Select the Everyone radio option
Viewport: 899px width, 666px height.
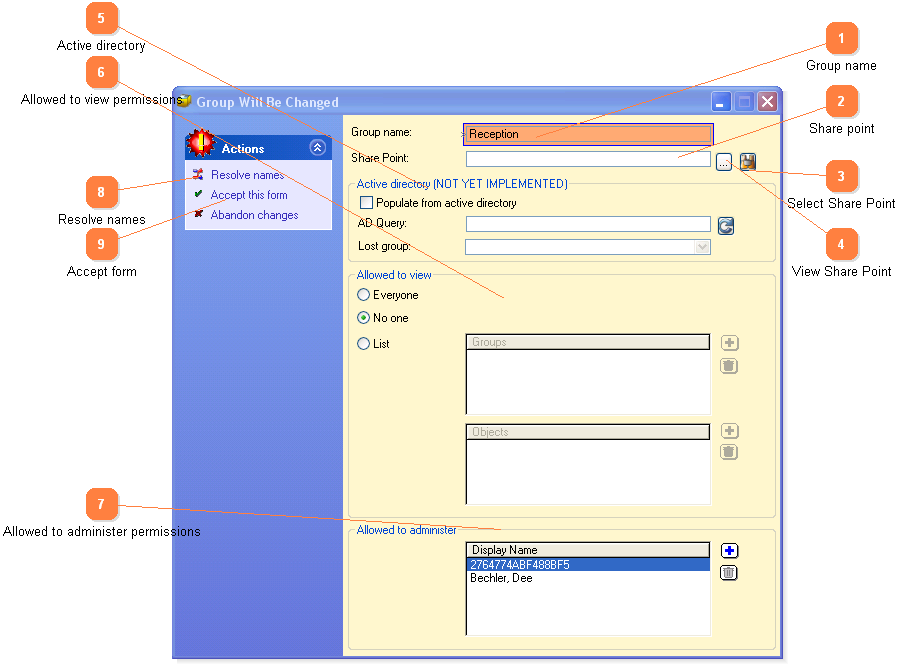pyautogui.click(x=363, y=295)
